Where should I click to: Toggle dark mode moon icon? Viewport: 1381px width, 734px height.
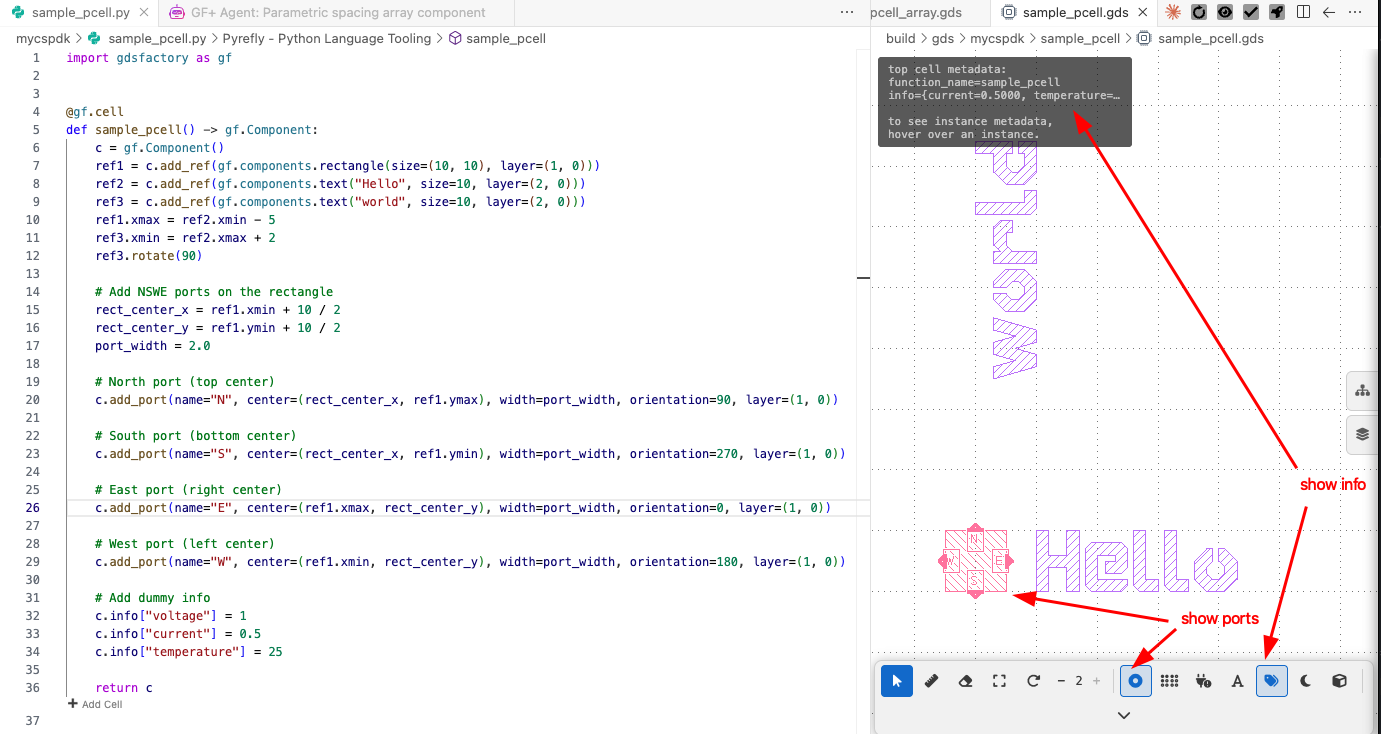click(x=1305, y=681)
